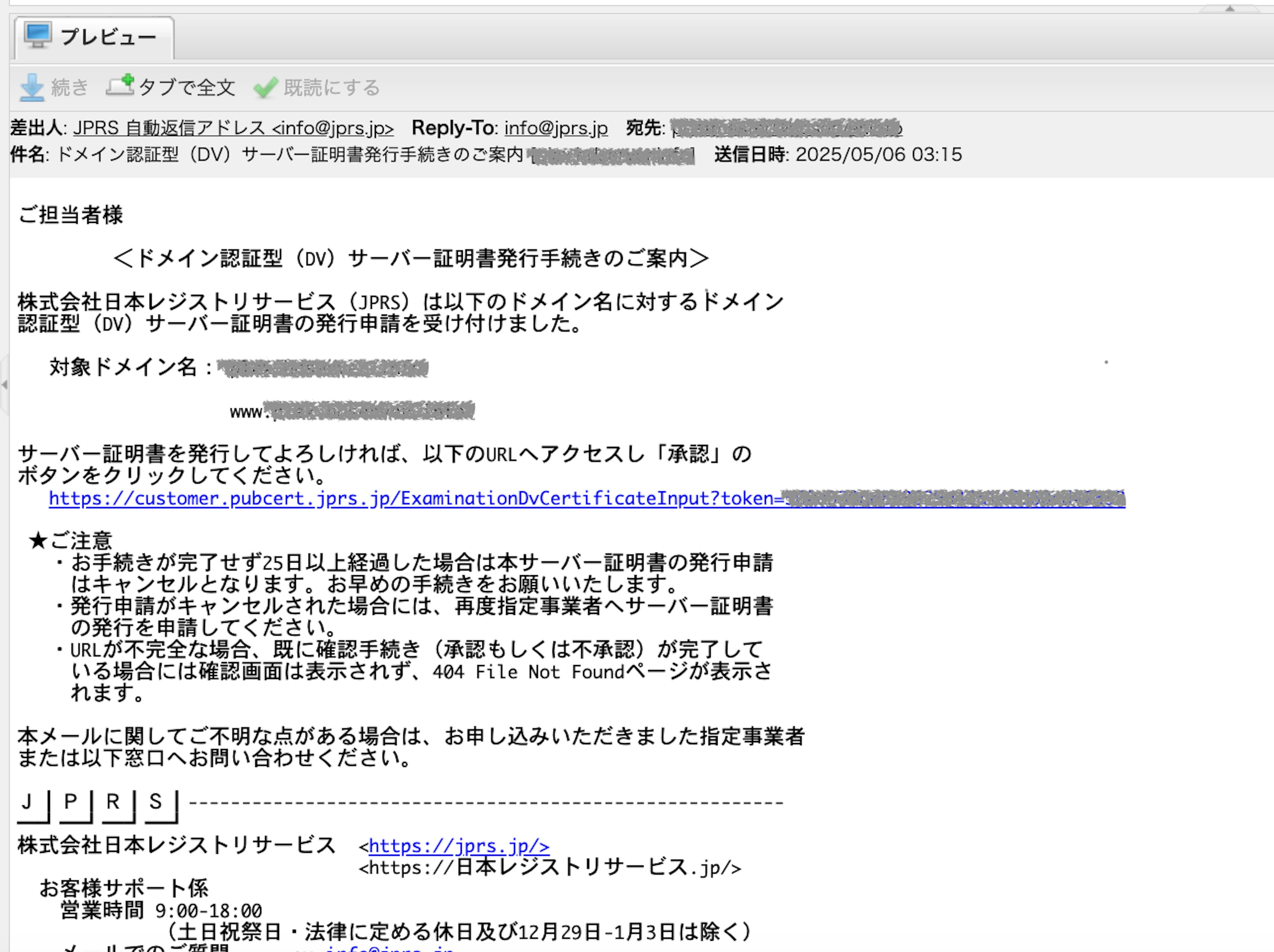Open the https://jprs.jp/ link
1274x952 pixels.
(x=459, y=846)
